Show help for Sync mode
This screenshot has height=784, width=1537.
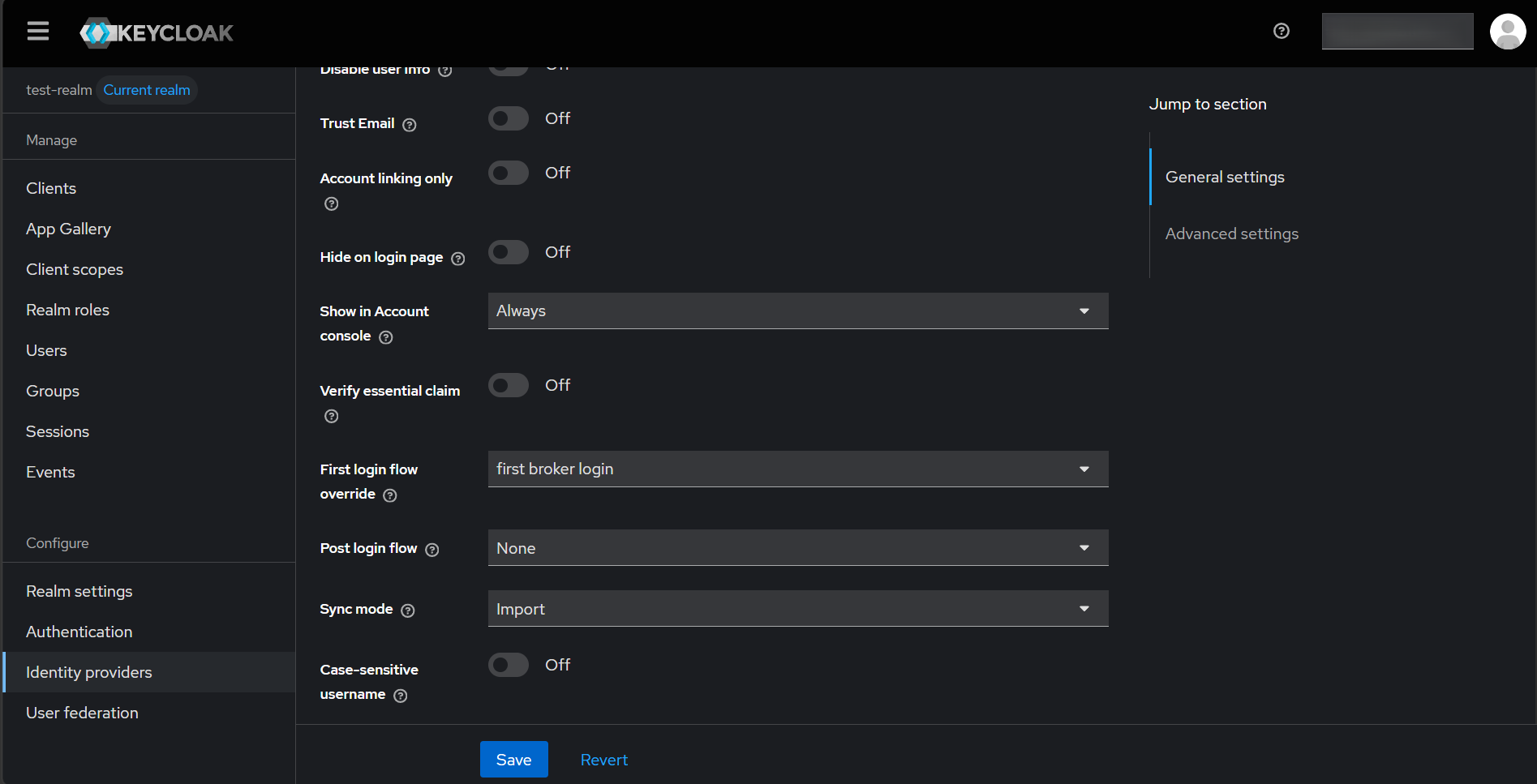pyautogui.click(x=408, y=610)
